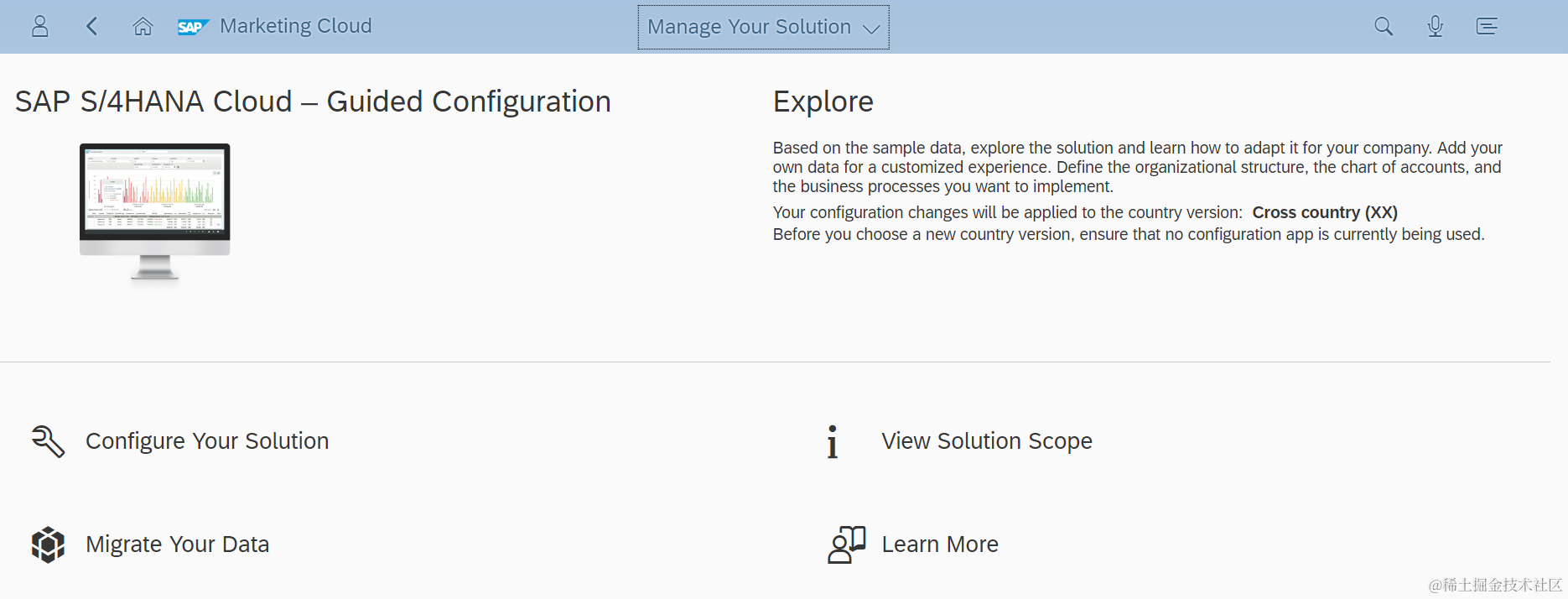Click the cube icon for data migration

click(x=48, y=544)
